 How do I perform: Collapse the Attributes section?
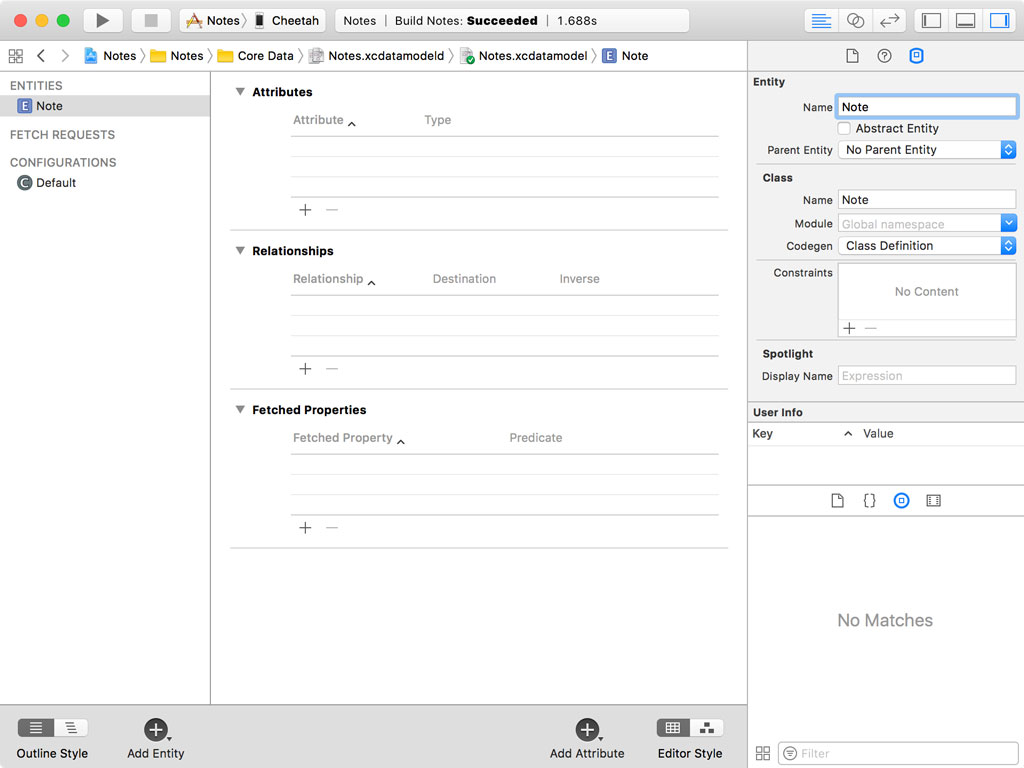tap(240, 92)
